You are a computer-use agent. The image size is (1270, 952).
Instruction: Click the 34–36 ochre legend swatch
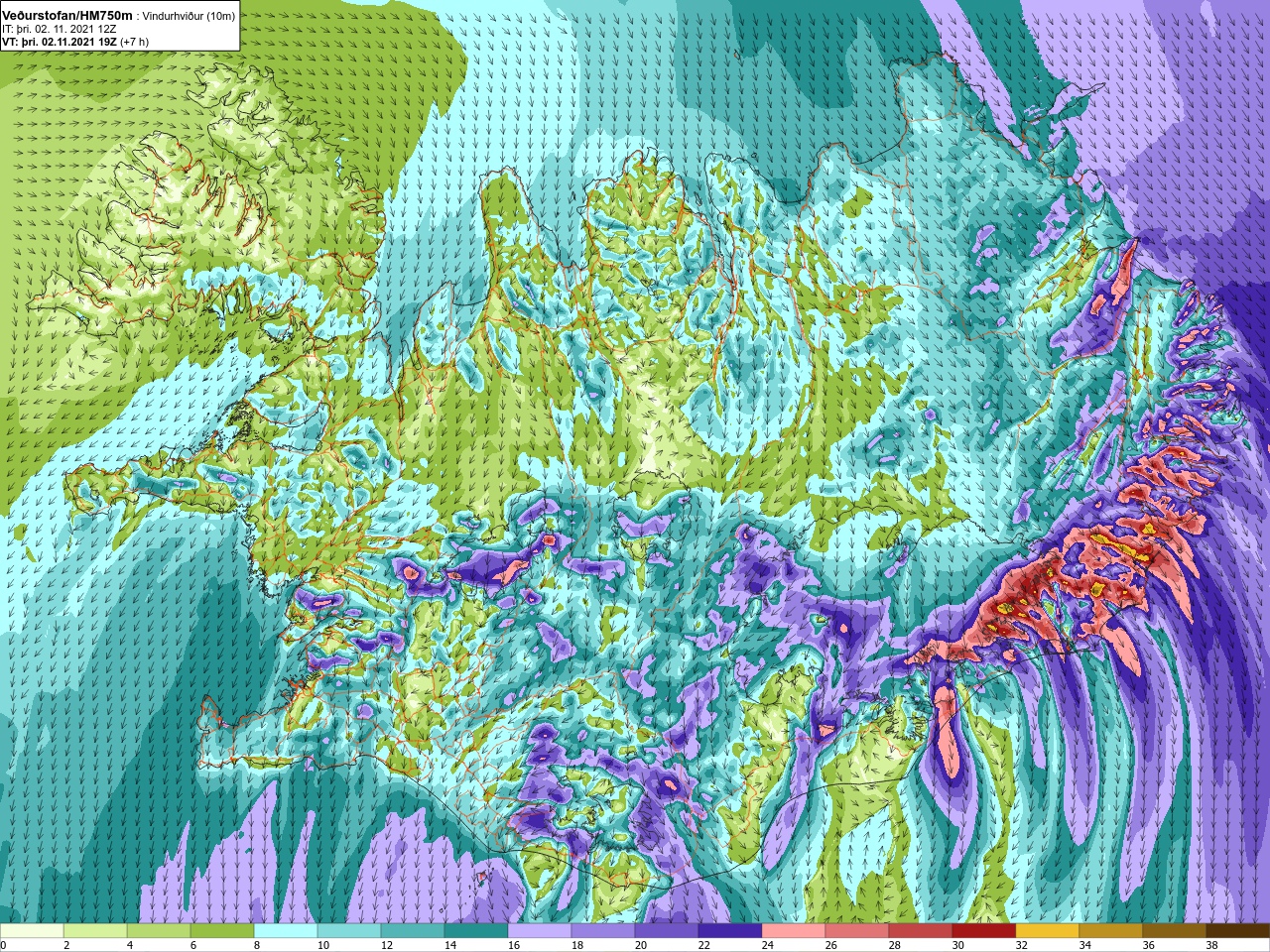[1111, 931]
